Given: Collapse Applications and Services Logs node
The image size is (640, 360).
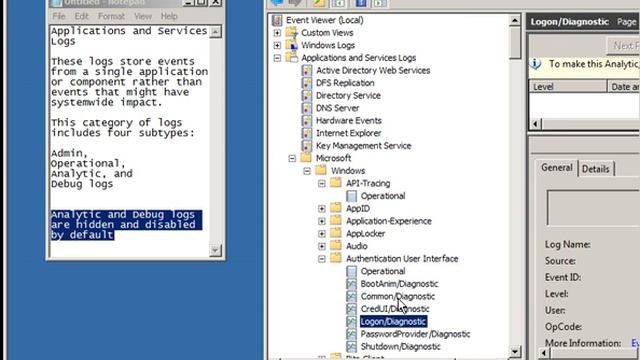Looking at the screenshot, I should tap(277, 58).
